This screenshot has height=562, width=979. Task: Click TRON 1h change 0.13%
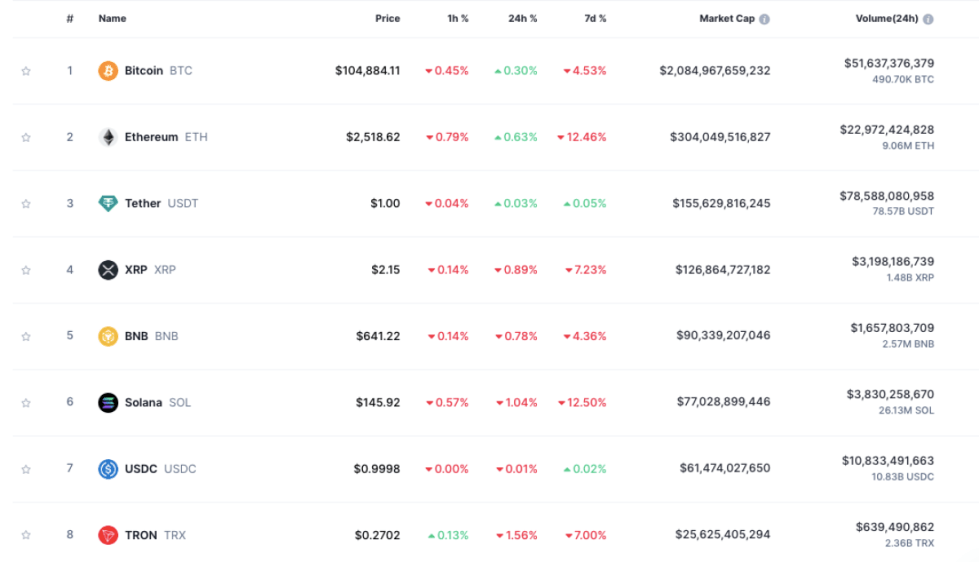click(x=448, y=535)
